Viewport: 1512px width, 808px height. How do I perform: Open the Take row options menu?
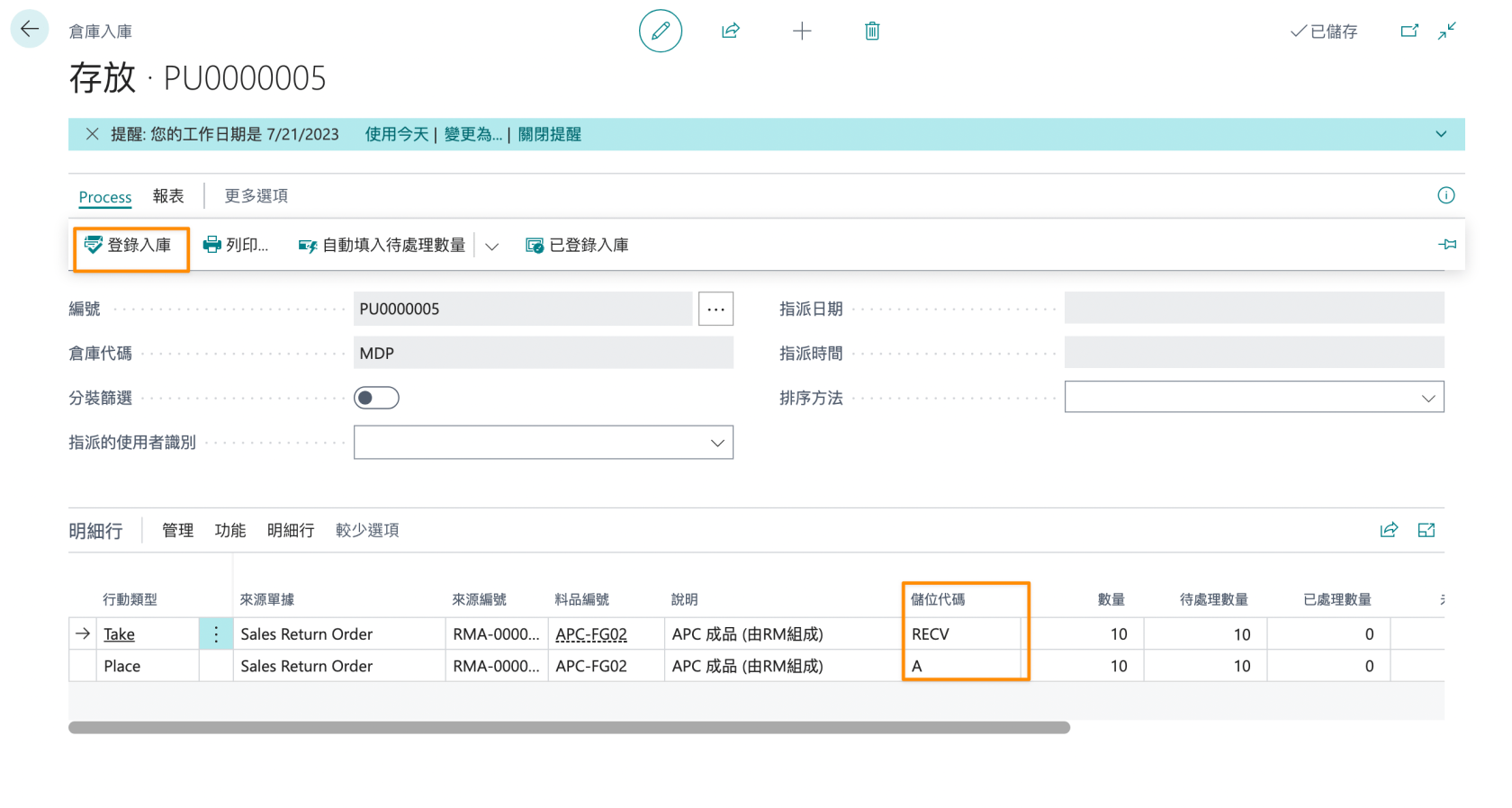tap(216, 634)
